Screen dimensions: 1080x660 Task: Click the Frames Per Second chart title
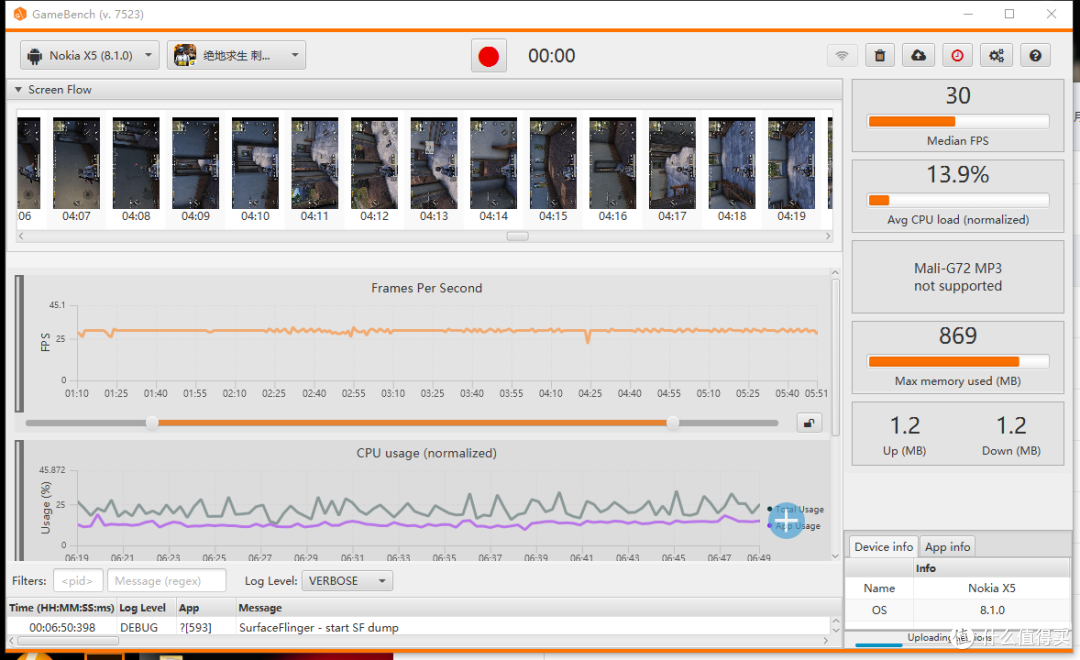point(426,288)
